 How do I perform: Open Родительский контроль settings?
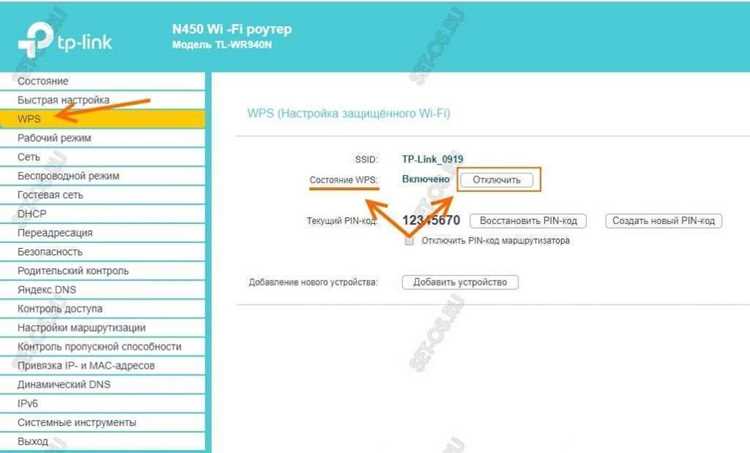click(x=102, y=271)
